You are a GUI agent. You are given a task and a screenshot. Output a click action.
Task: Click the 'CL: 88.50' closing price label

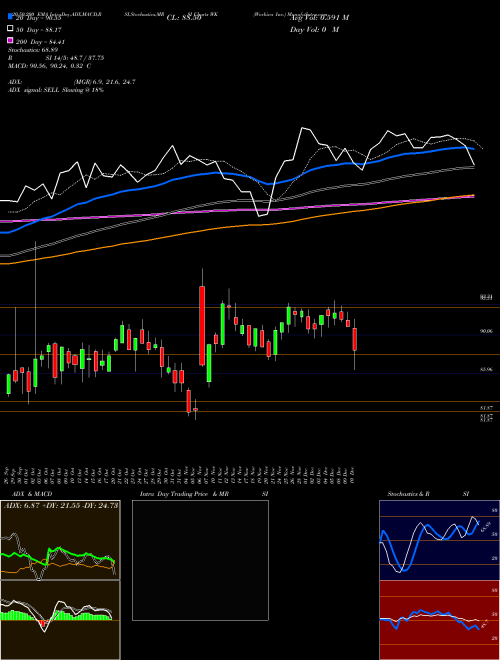(184, 18)
